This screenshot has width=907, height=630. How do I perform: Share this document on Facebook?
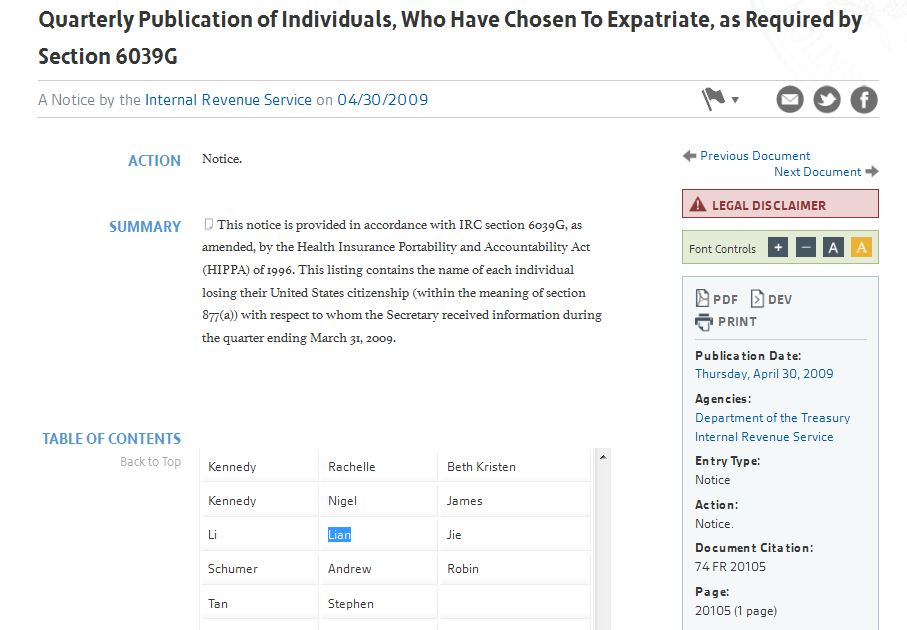[864, 100]
